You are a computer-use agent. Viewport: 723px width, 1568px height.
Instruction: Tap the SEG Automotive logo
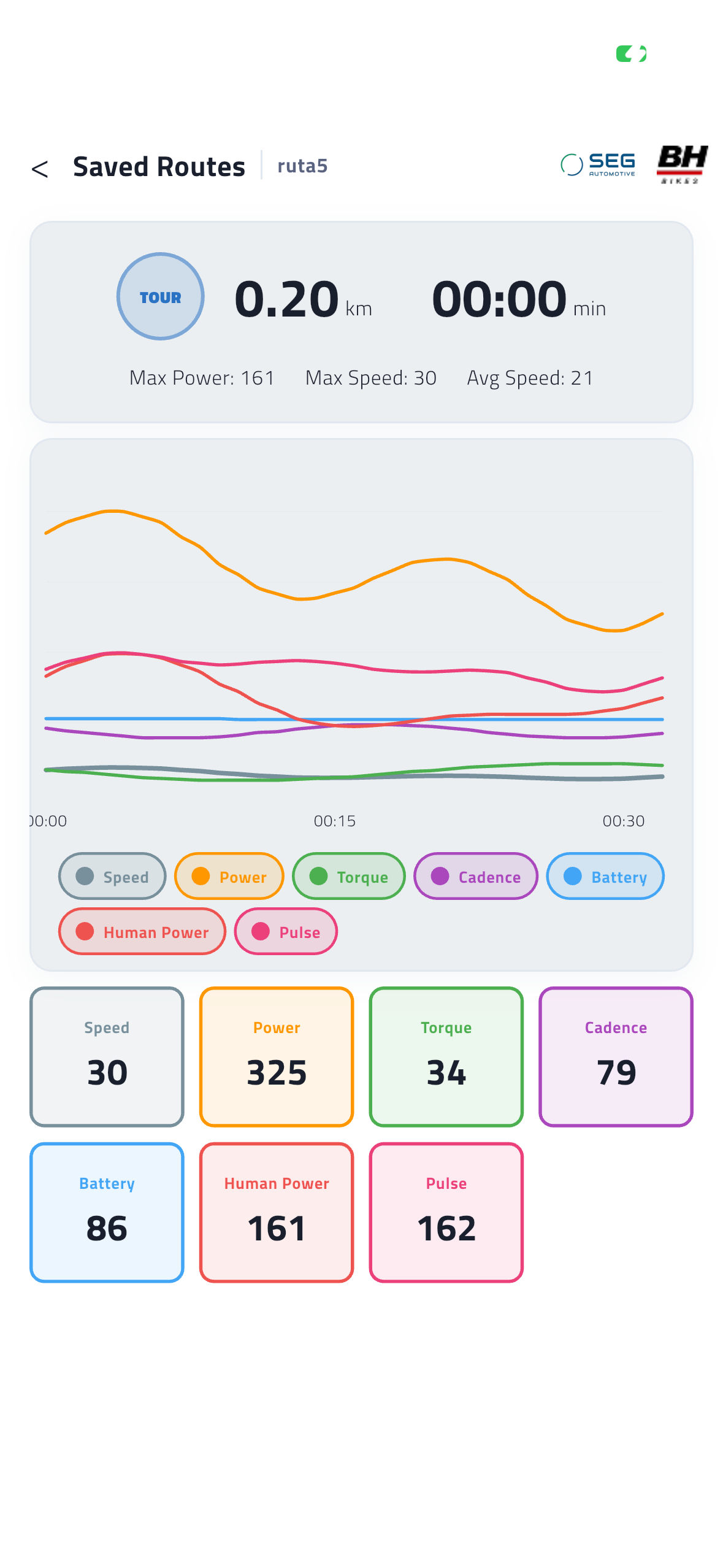tap(599, 164)
